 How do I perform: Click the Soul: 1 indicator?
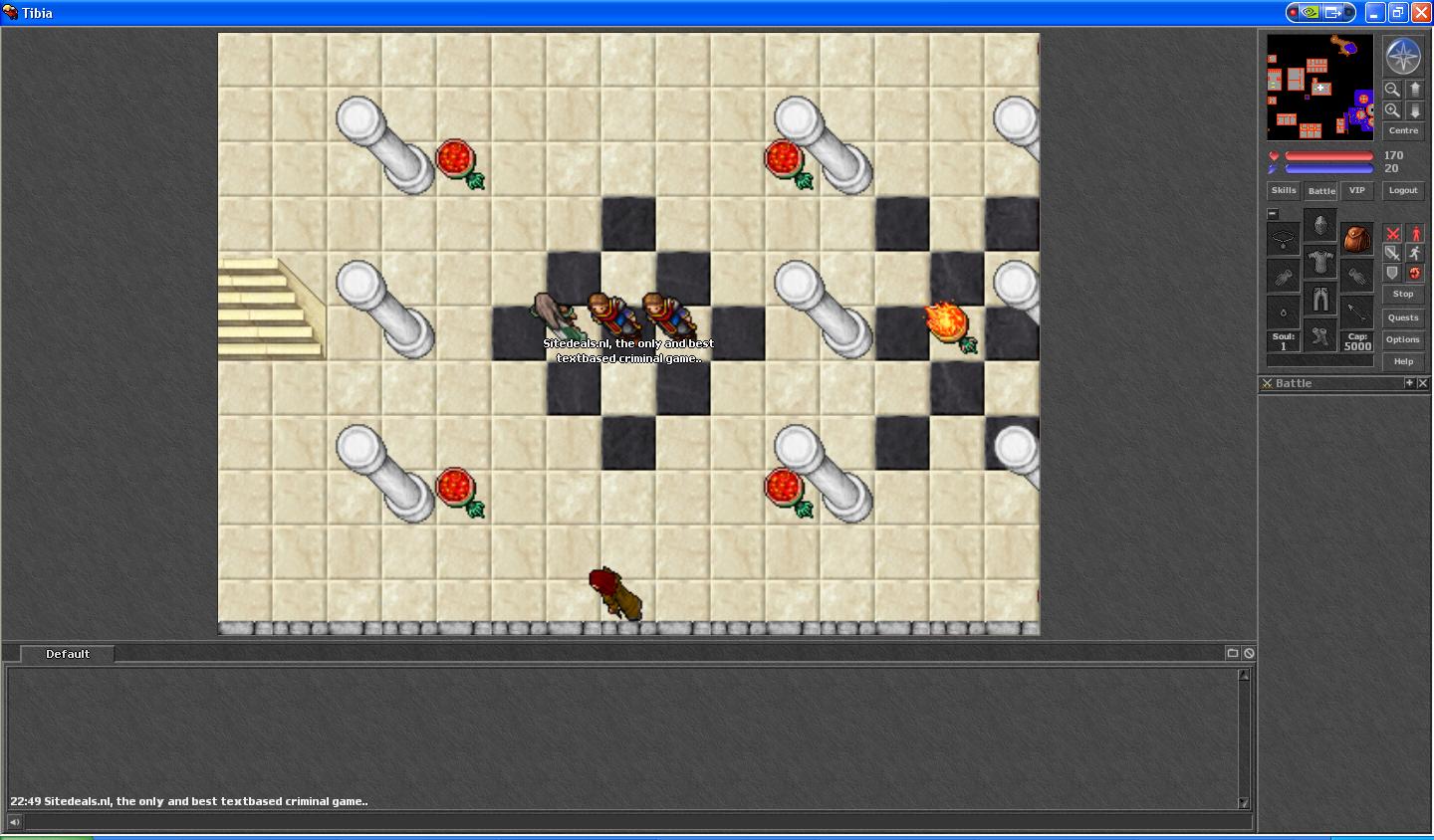pos(1284,341)
